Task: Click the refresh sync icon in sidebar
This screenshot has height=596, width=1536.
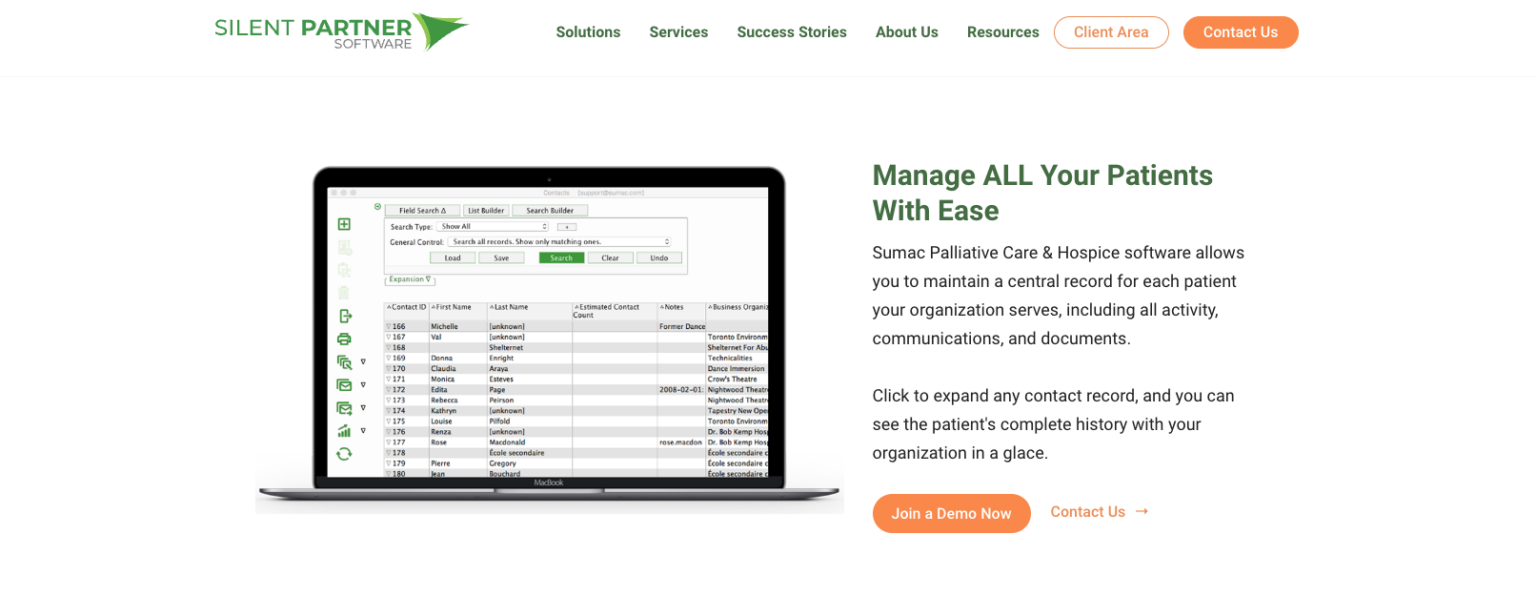Action: [344, 453]
